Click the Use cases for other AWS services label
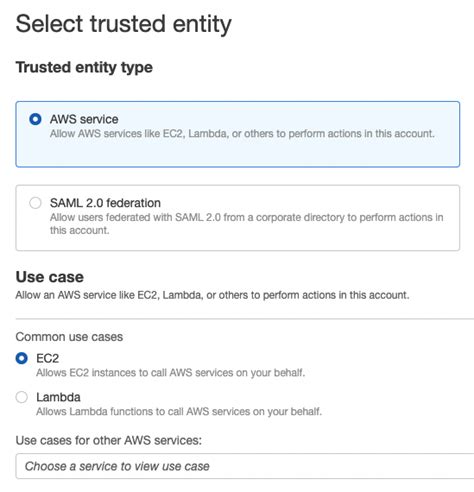The image size is (474, 492). [109, 440]
